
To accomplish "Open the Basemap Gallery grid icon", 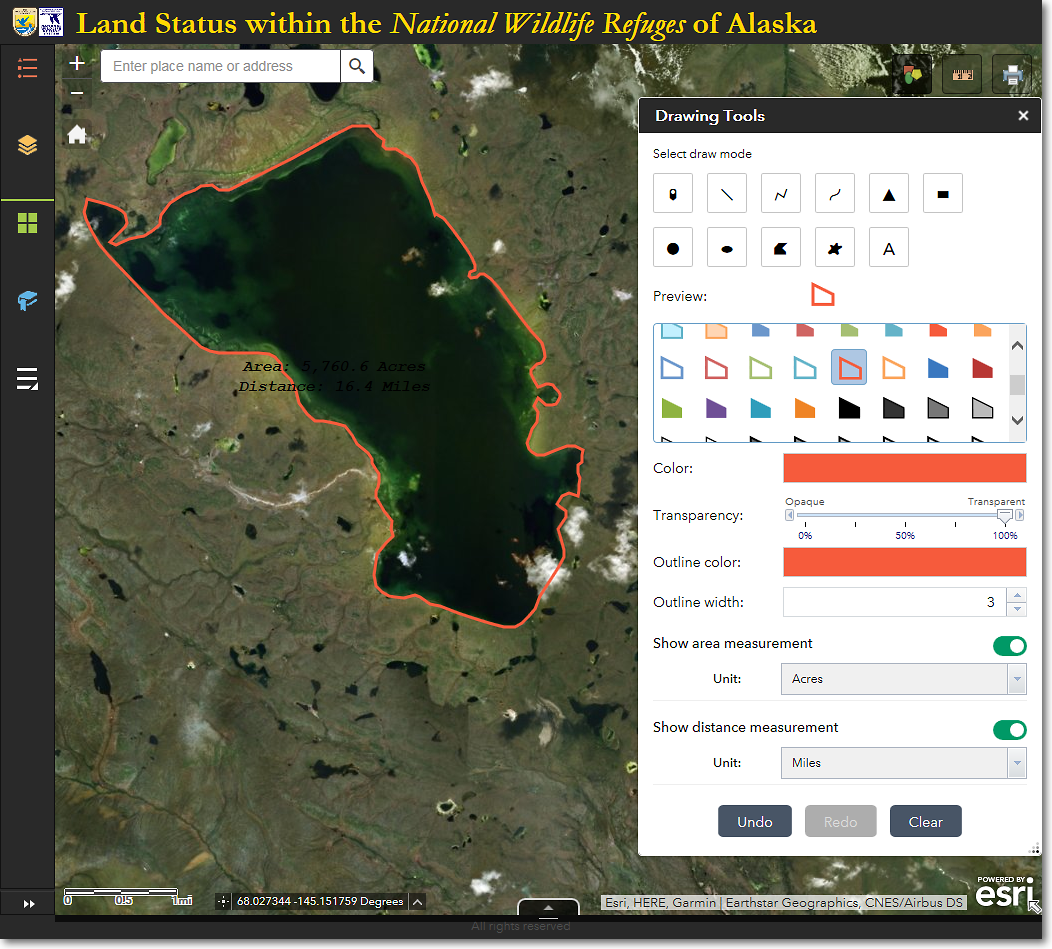I will [27, 223].
